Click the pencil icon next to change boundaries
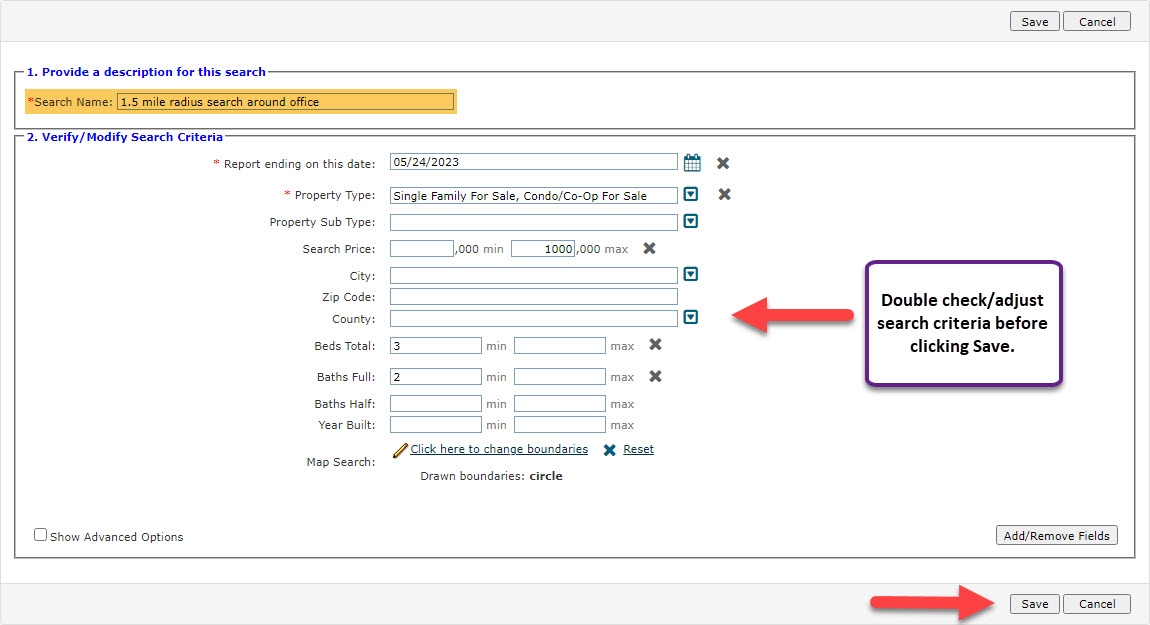This screenshot has height=625, width=1150. point(400,450)
